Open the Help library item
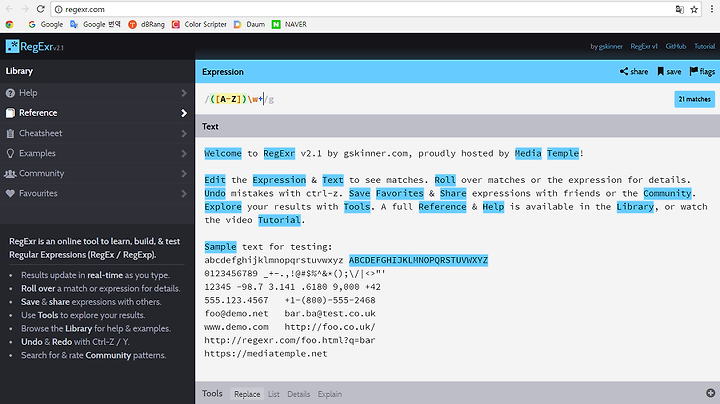720x404 pixels. click(x=97, y=93)
